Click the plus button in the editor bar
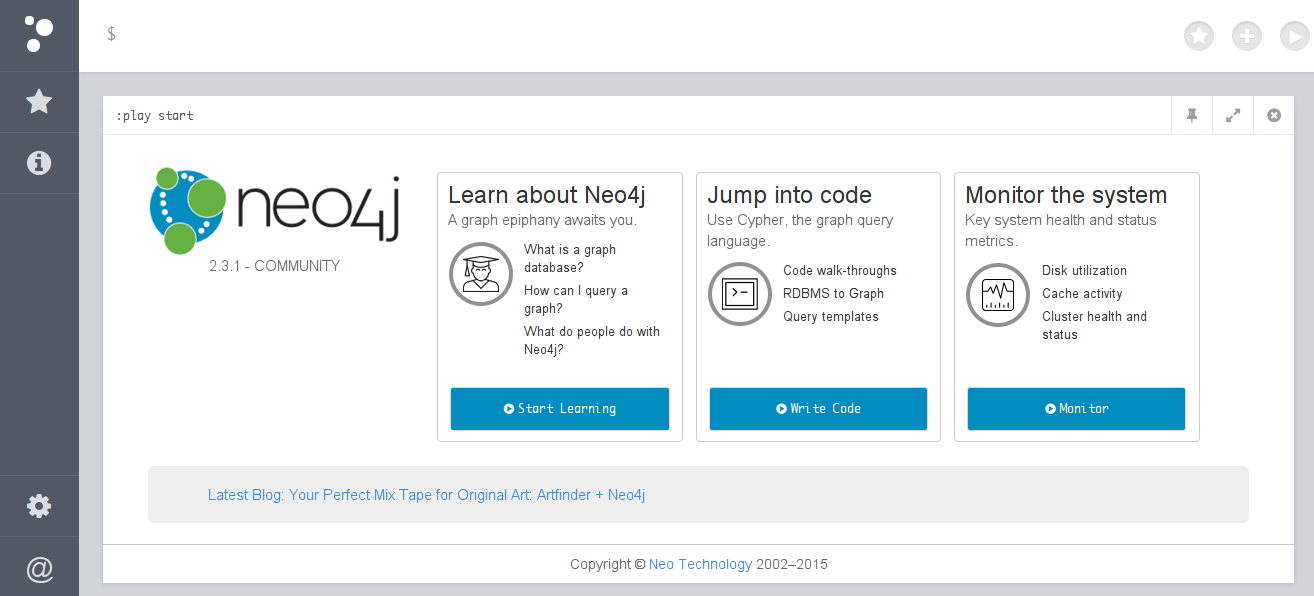The width and height of the screenshot is (1314, 596). pos(1247,37)
